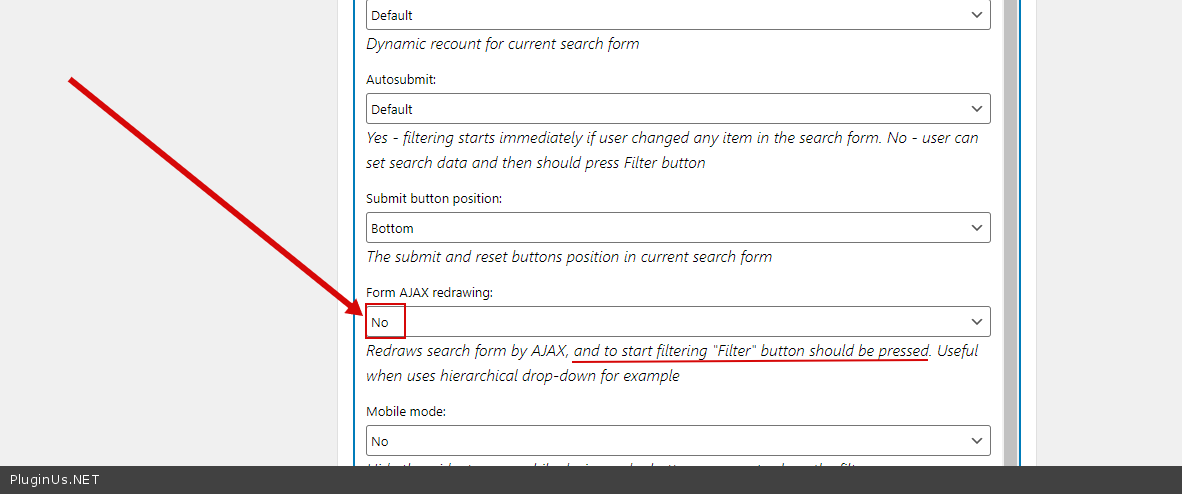This screenshot has height=494, width=1182.
Task: Click the chevron arrow on Mobile mode select
Action: [977, 441]
